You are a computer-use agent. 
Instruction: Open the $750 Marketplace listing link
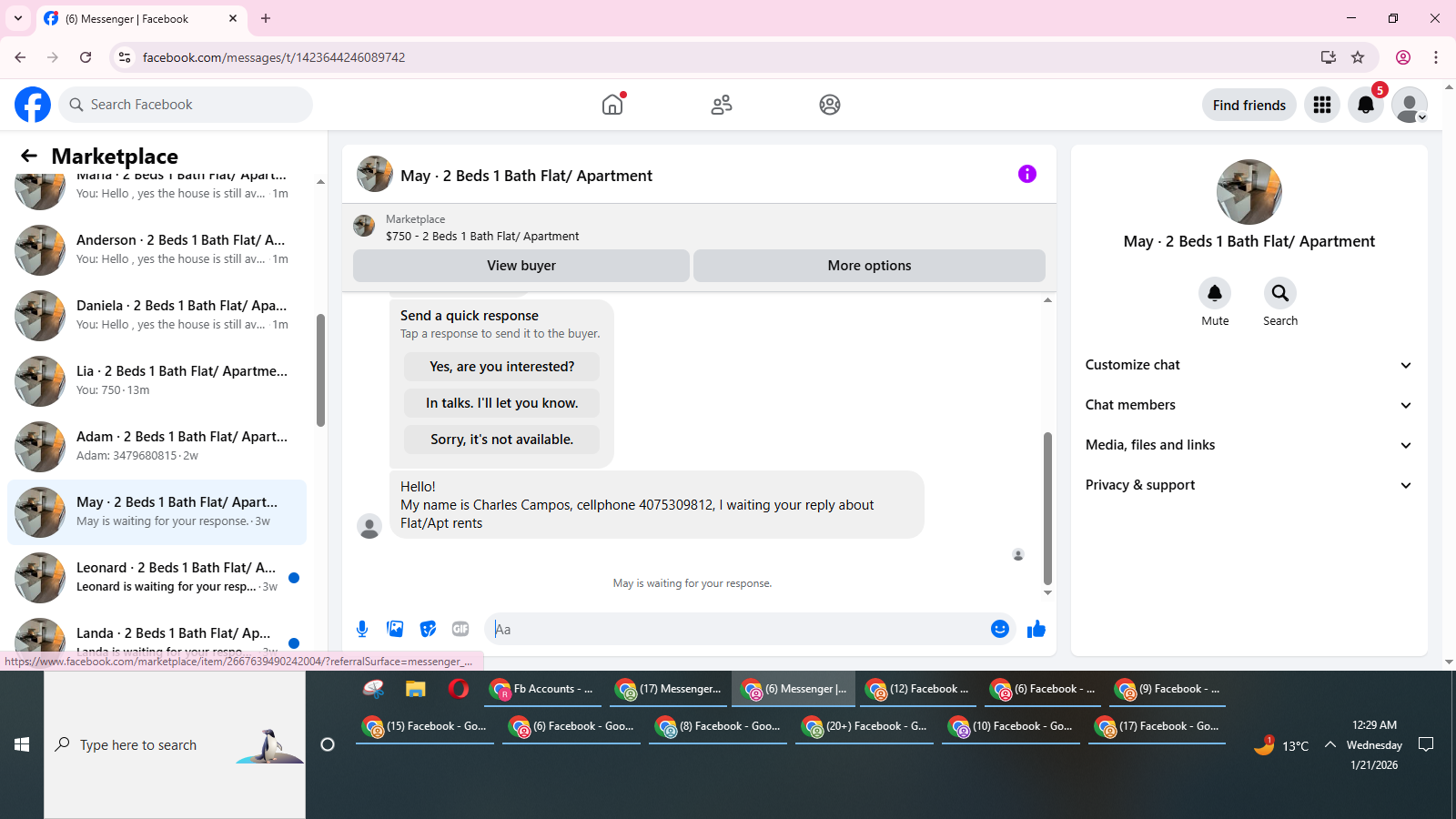pos(482,236)
